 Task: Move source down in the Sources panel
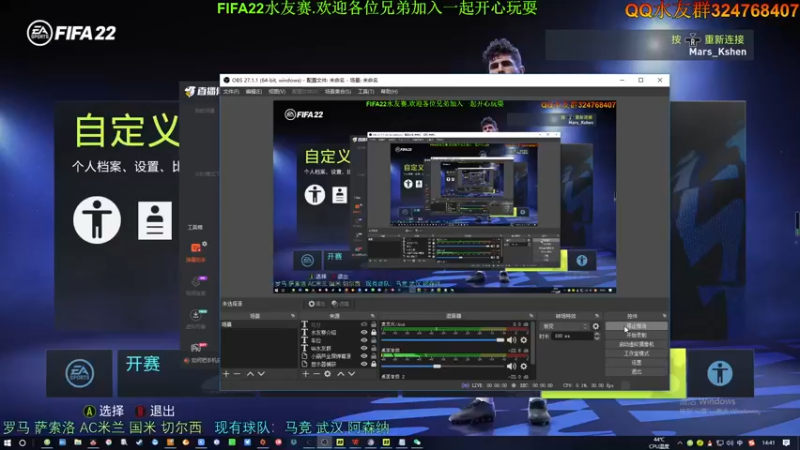[x=352, y=374]
